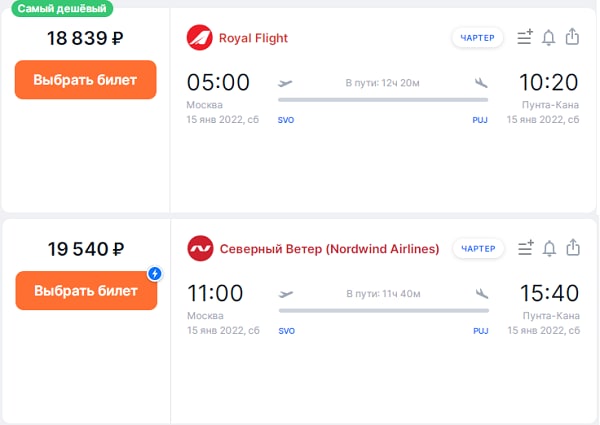Click ЧАРТЕР badge on Royal Flight ticket
This screenshot has width=600, height=425.
477,38
